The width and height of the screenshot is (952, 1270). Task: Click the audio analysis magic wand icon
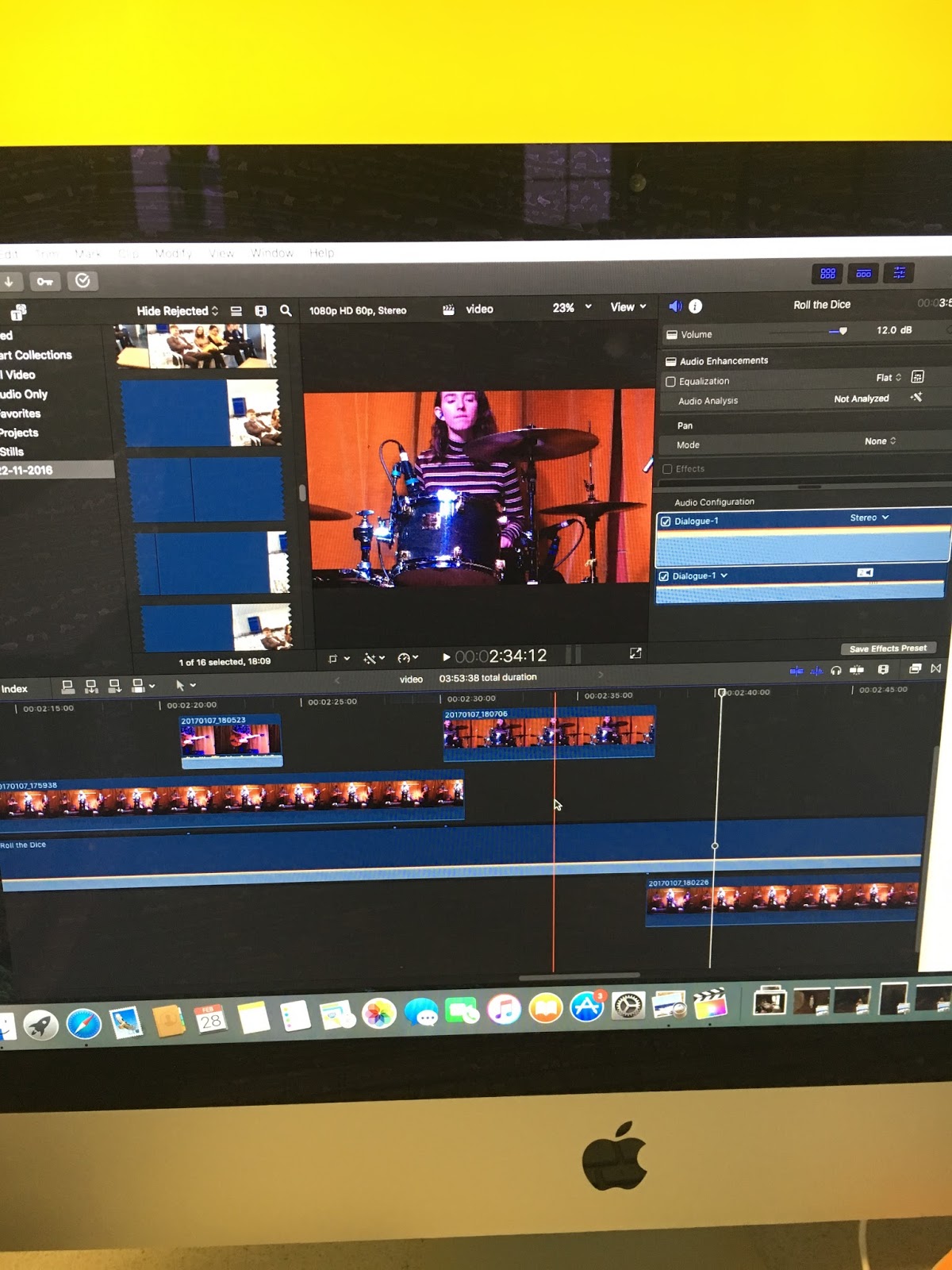(916, 397)
